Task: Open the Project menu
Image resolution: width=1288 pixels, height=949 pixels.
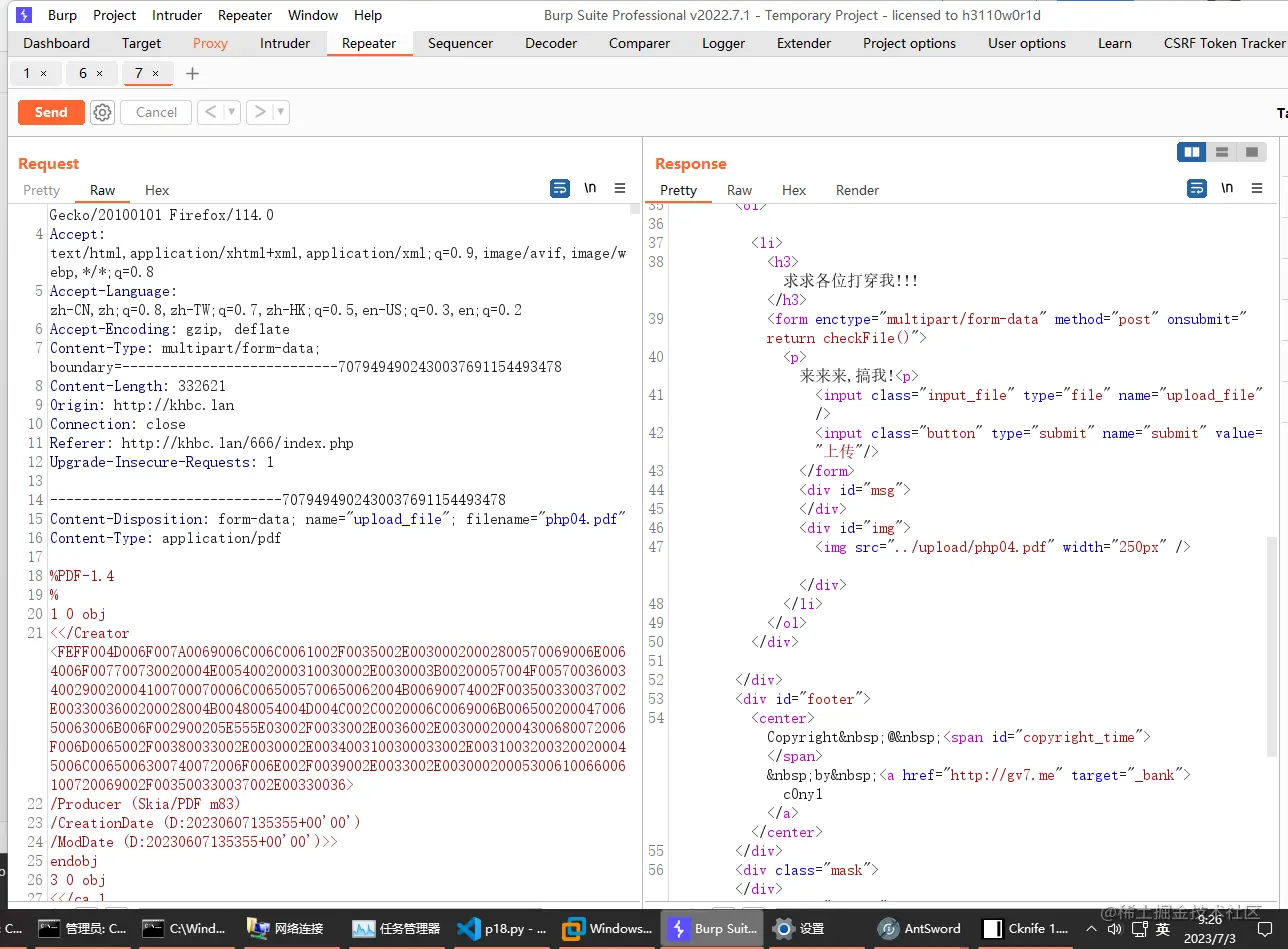Action: pyautogui.click(x=115, y=15)
